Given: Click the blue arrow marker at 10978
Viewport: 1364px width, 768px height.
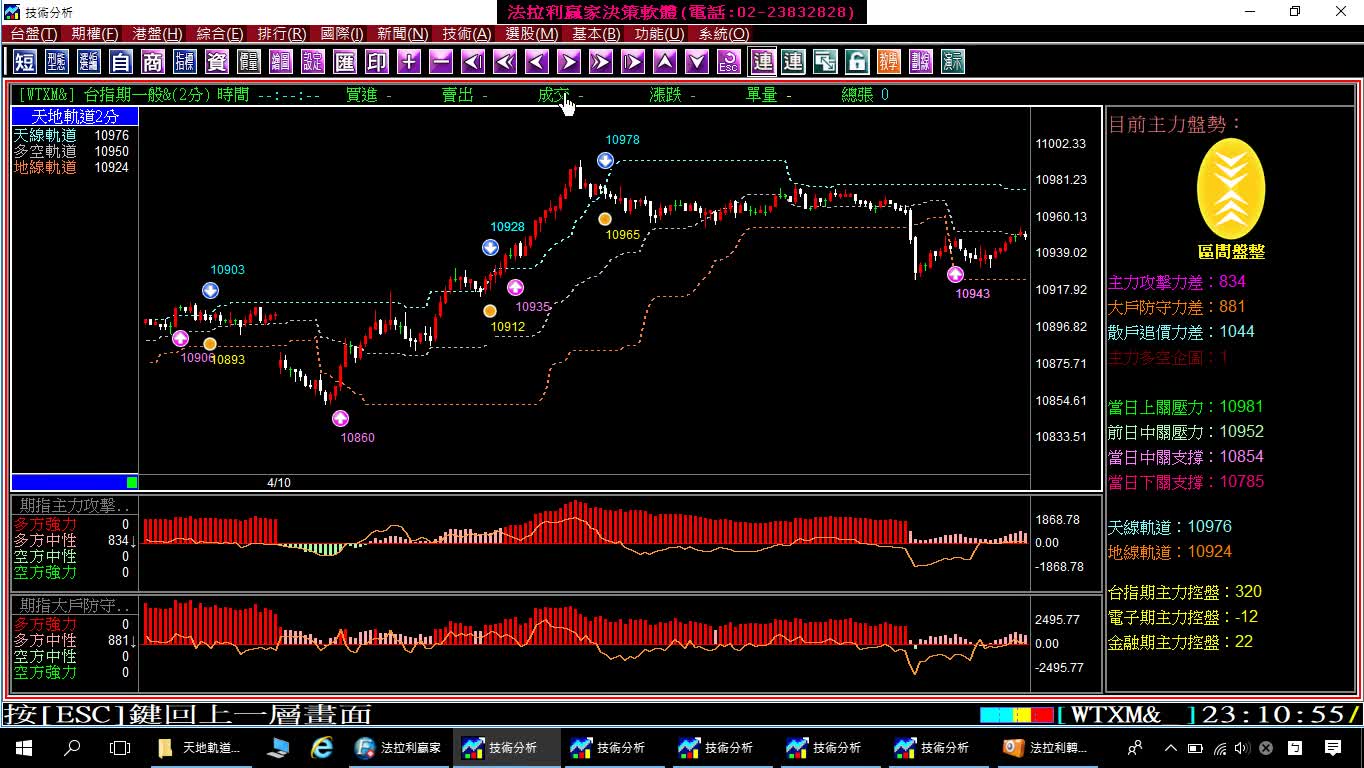Looking at the screenshot, I should [x=606, y=160].
